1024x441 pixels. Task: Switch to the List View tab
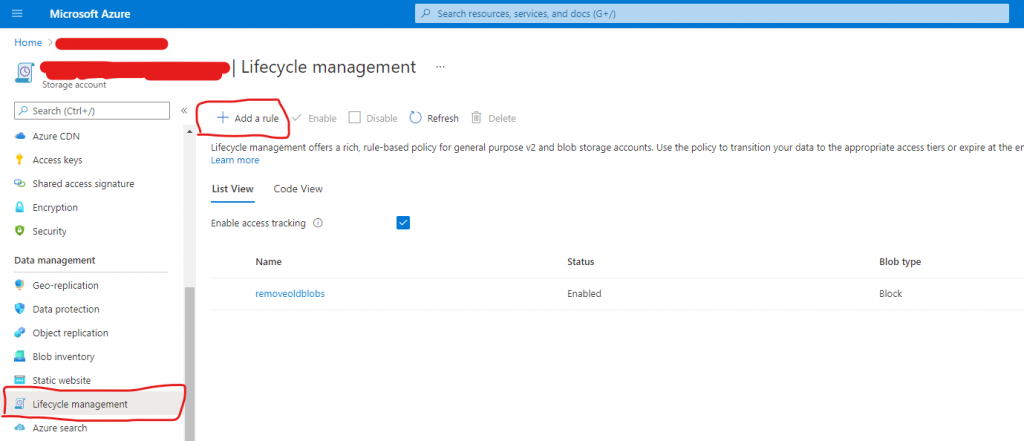(232, 189)
